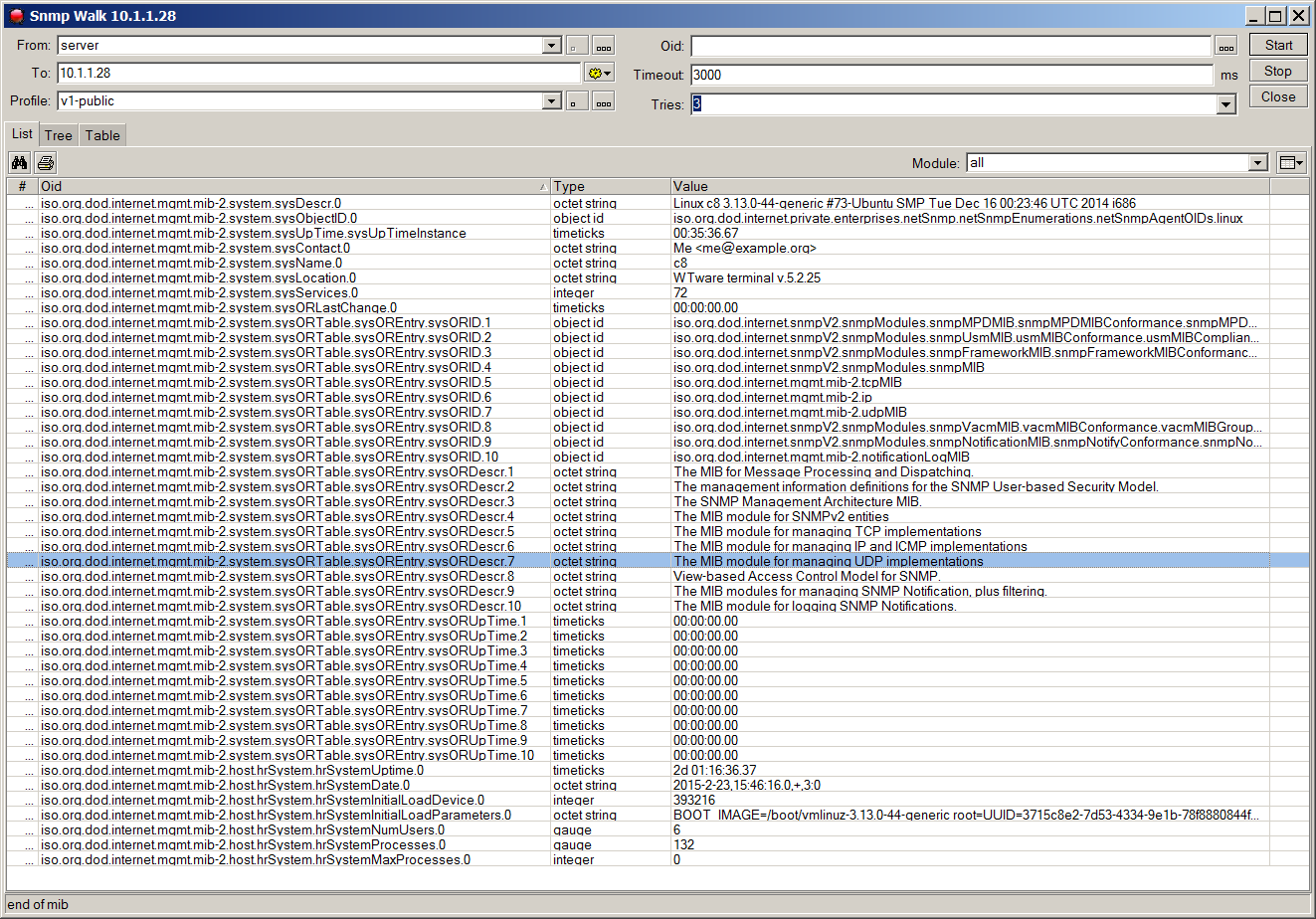Image resolution: width=1316 pixels, height=919 pixels.
Task: Open the device picker beside the To field
Action: (x=599, y=74)
